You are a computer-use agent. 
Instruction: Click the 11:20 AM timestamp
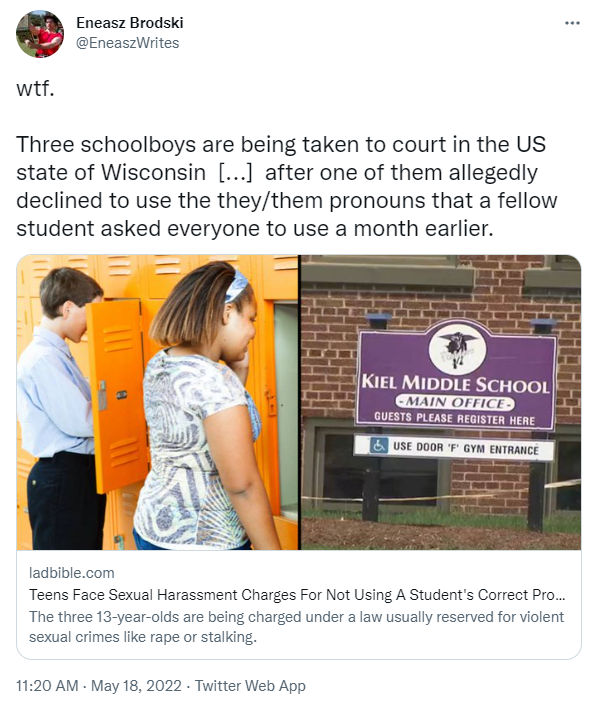47,686
